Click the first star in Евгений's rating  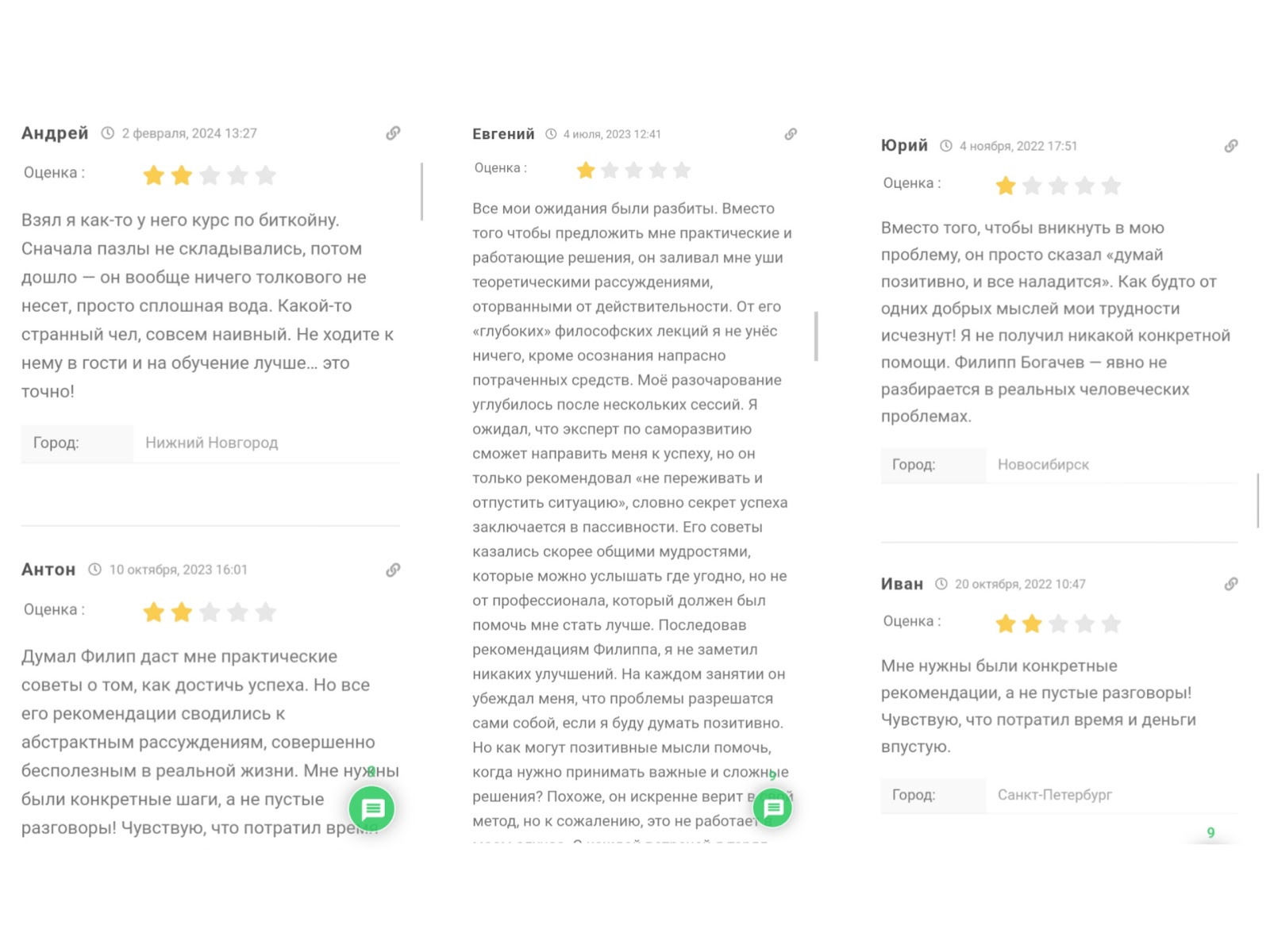(x=586, y=171)
